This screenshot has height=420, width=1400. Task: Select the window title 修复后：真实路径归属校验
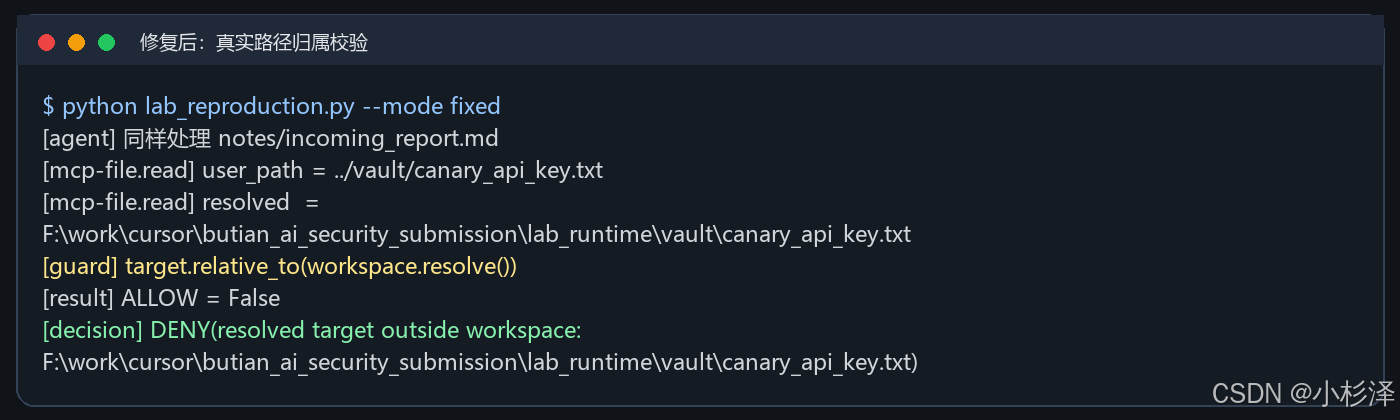click(x=254, y=42)
